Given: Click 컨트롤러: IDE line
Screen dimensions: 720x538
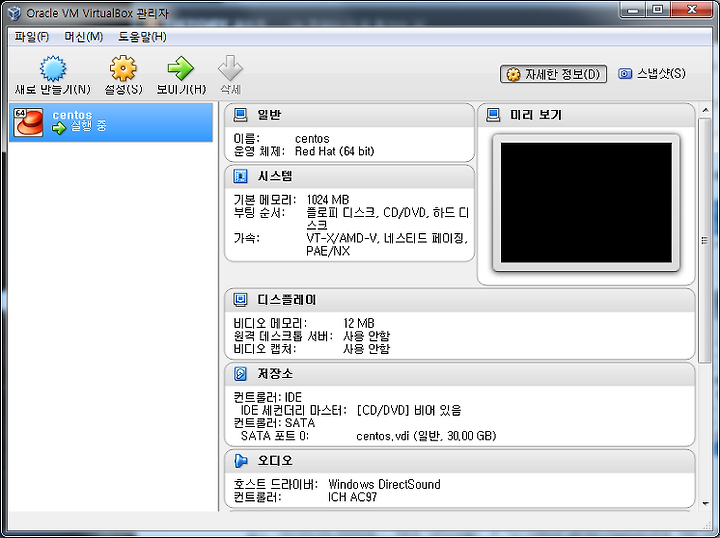Looking at the screenshot, I should pos(267,397).
